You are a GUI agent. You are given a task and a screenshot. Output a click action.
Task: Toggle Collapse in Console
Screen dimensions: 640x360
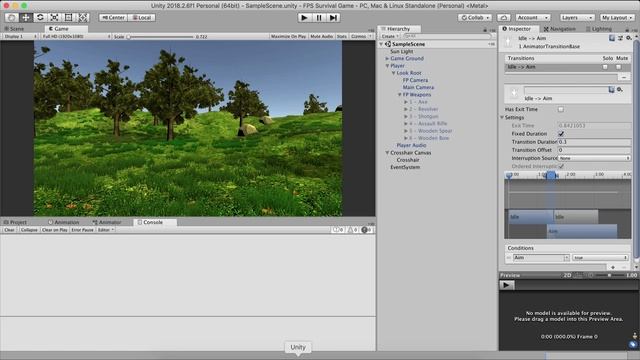point(29,230)
